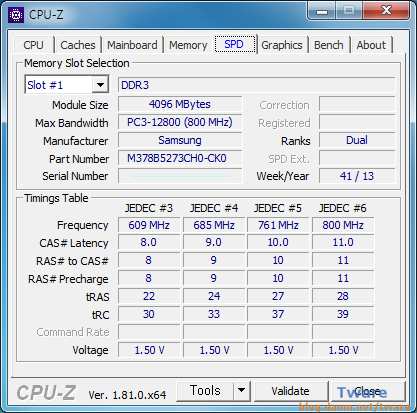Click CAS# Latency value 9.0
Viewport: 417px width, 413px height.
pos(214,242)
